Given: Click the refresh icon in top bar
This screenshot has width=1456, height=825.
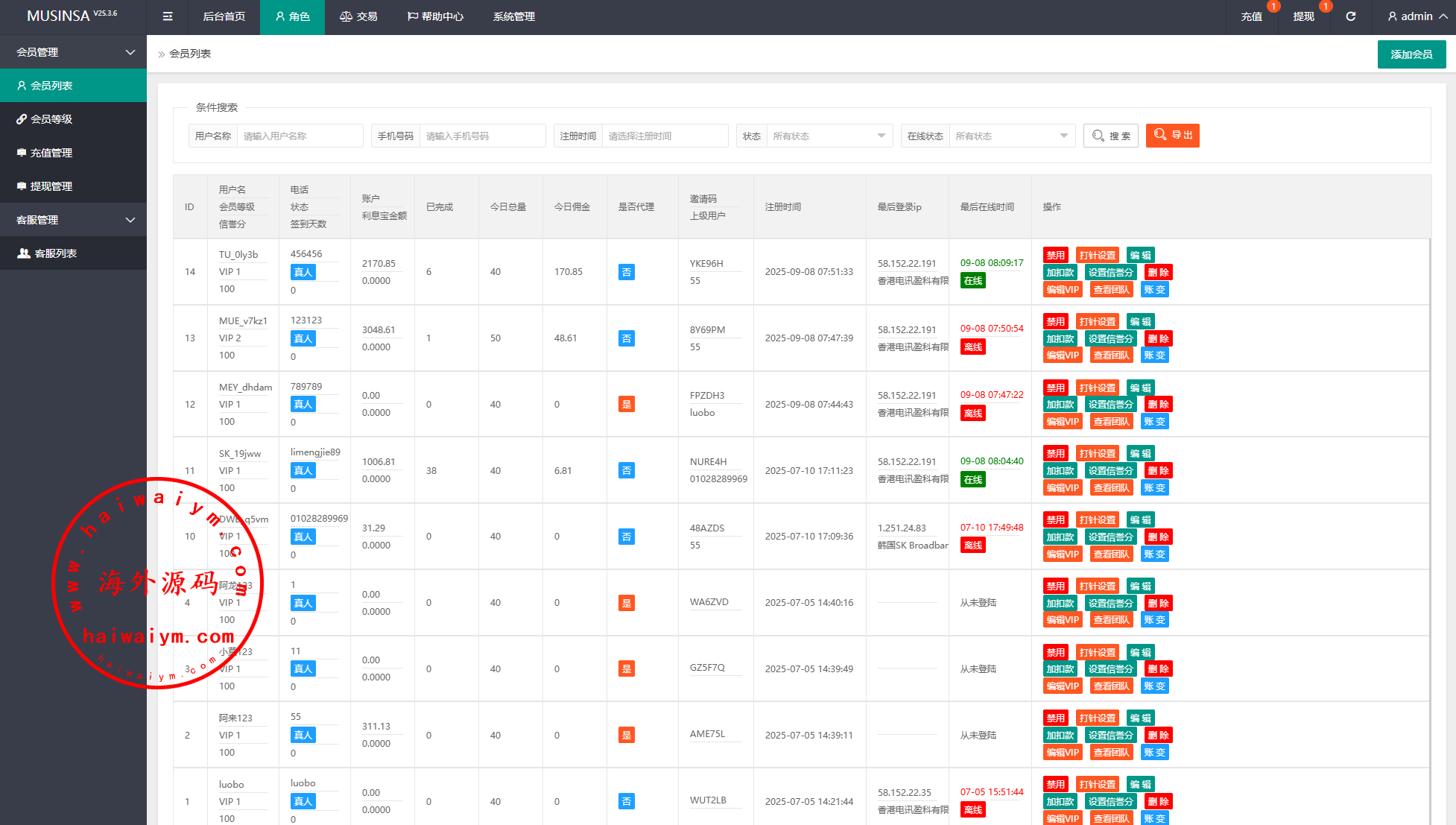Looking at the screenshot, I should tap(1350, 16).
